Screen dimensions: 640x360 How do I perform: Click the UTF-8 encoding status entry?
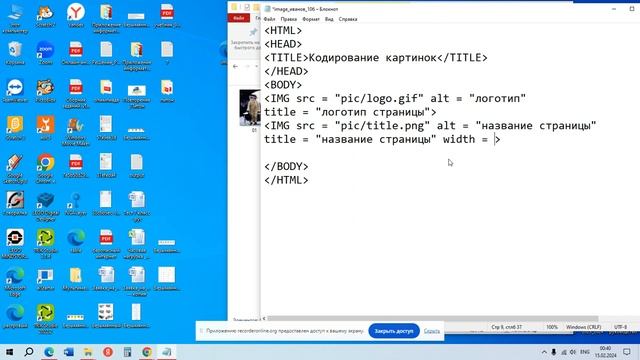(620, 327)
